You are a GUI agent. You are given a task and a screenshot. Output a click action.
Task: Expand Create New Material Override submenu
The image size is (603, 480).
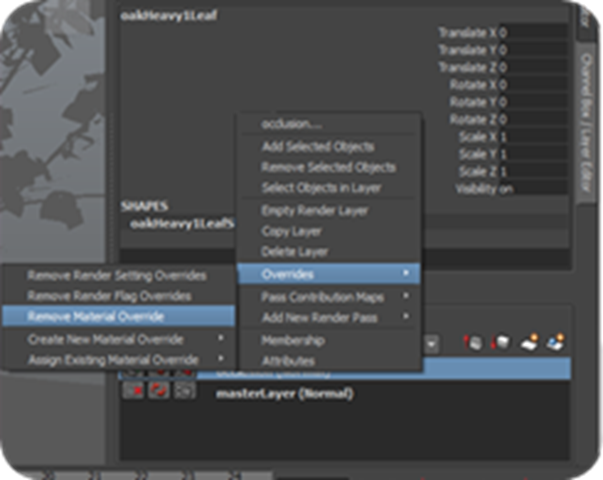221,338
